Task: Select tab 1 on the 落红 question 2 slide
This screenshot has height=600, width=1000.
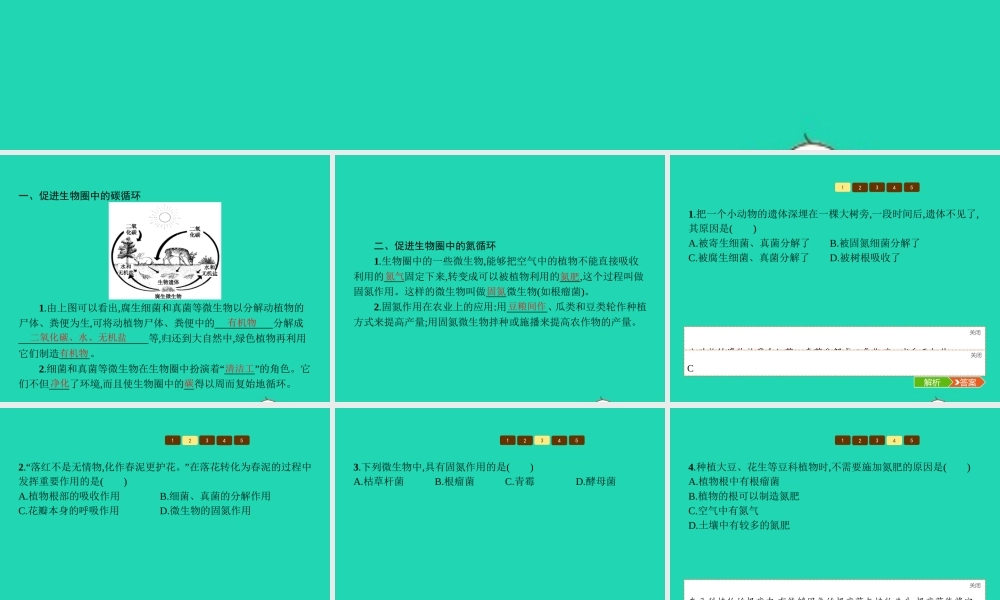Action: pyautogui.click(x=172, y=440)
